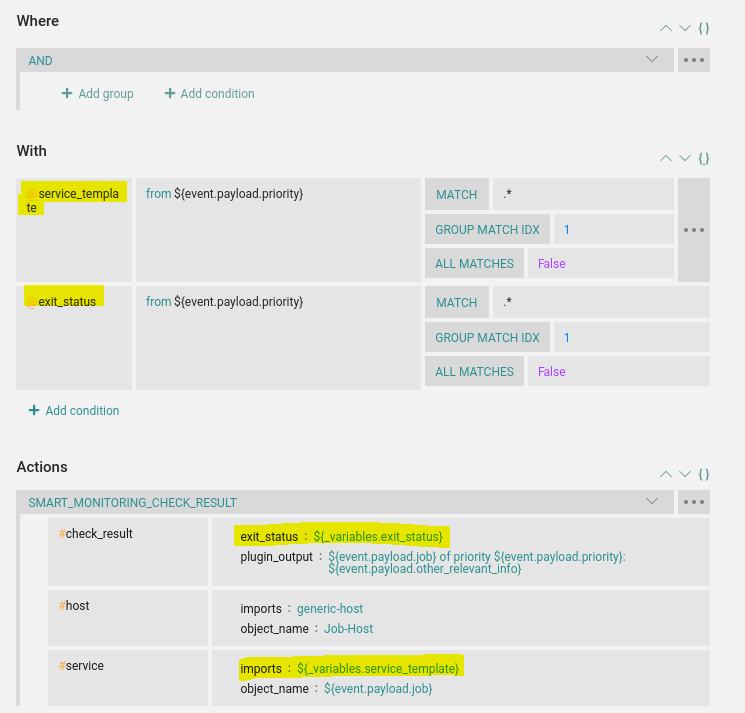Toggle ALL MATCHES False value for exit_status

552,372
